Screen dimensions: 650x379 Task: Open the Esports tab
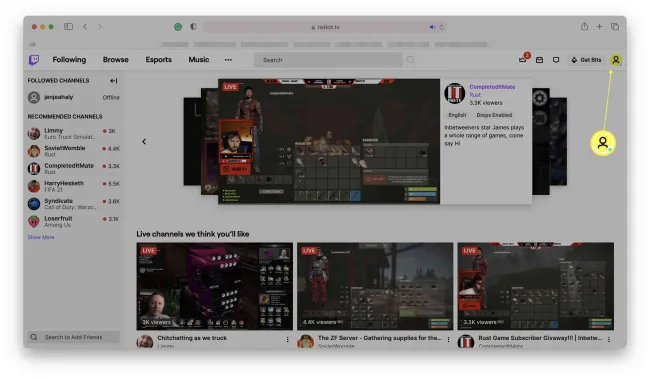point(158,60)
